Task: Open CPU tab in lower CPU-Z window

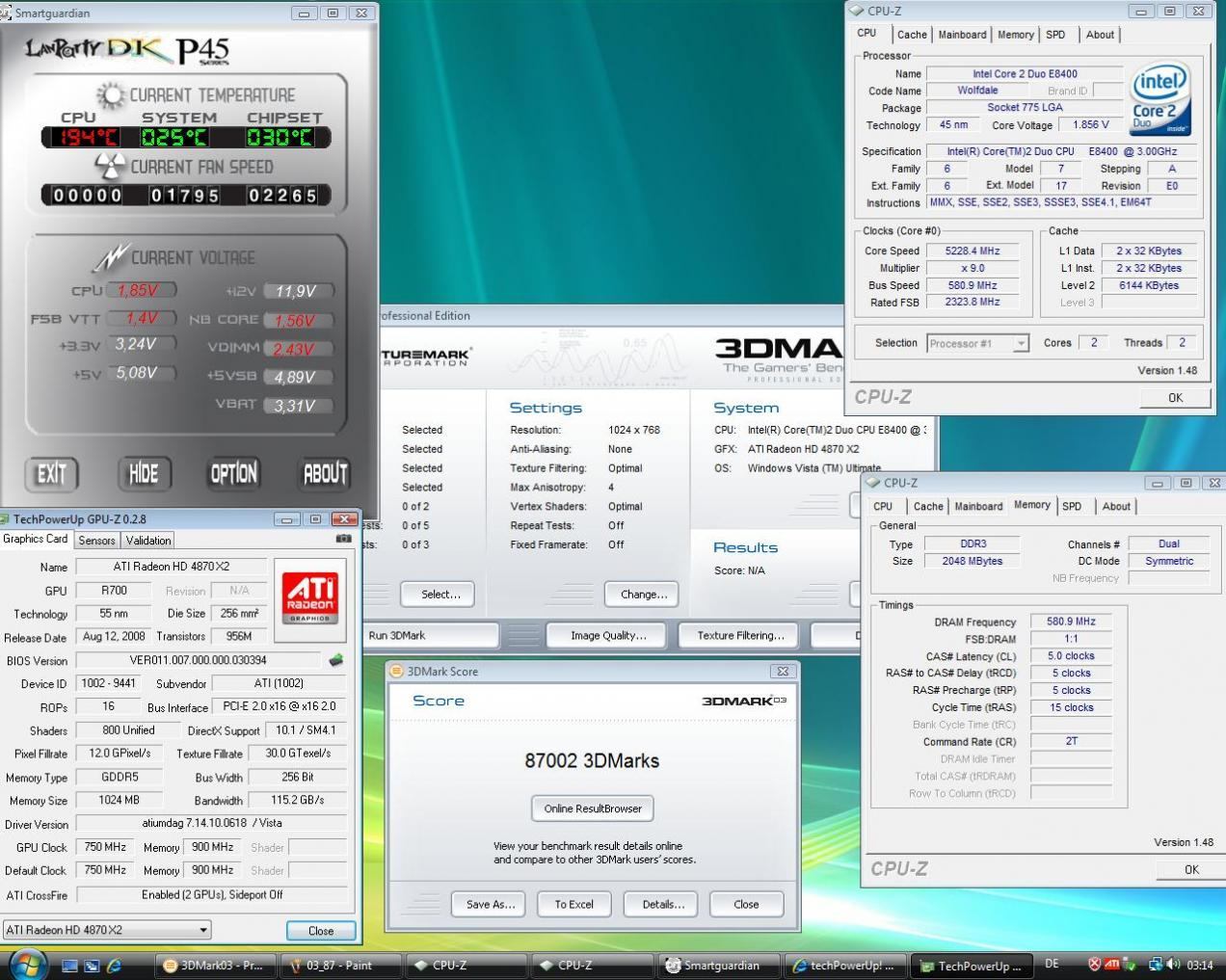Action: click(883, 506)
